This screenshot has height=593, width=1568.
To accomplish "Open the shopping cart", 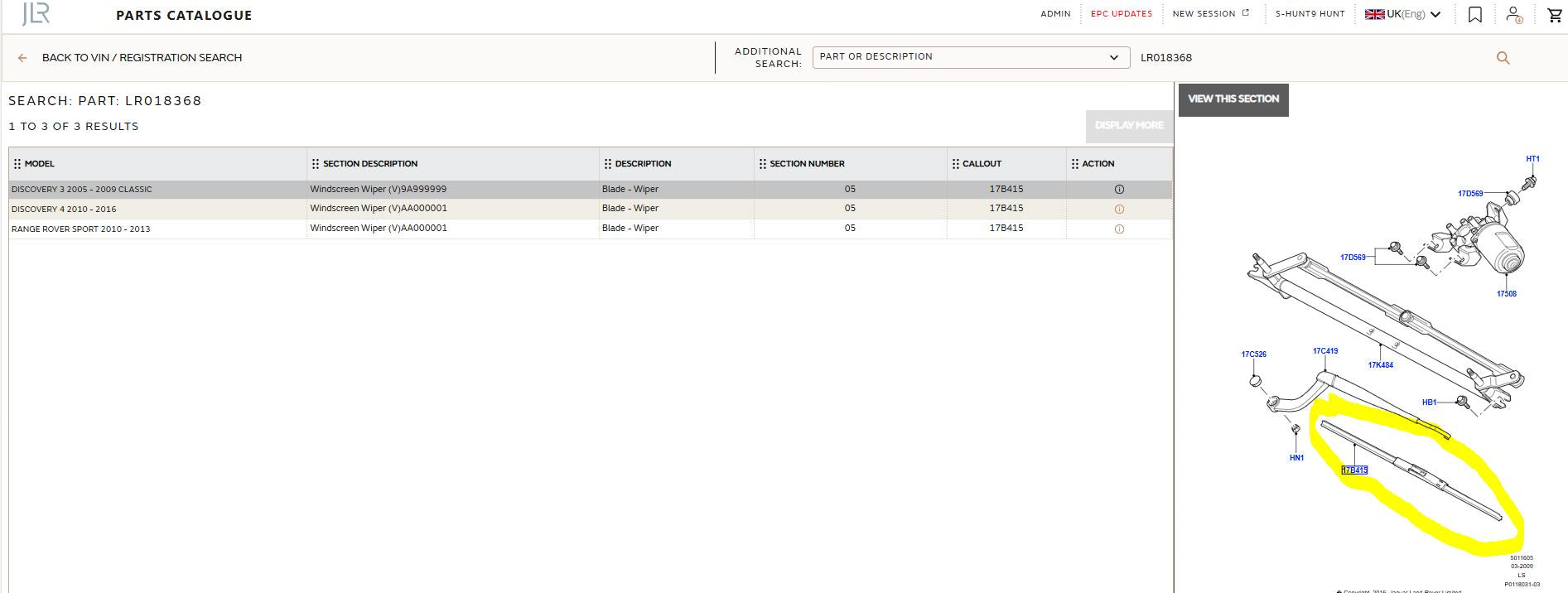I will [1555, 14].
